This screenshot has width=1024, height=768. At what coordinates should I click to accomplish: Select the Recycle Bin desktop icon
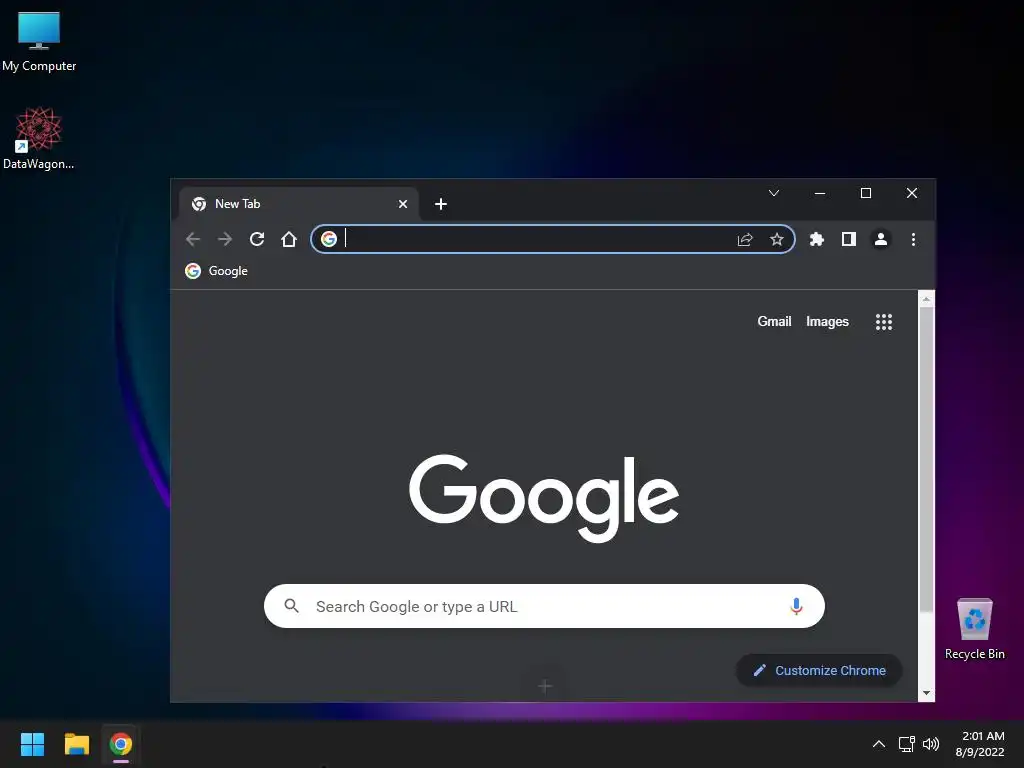pos(974,629)
